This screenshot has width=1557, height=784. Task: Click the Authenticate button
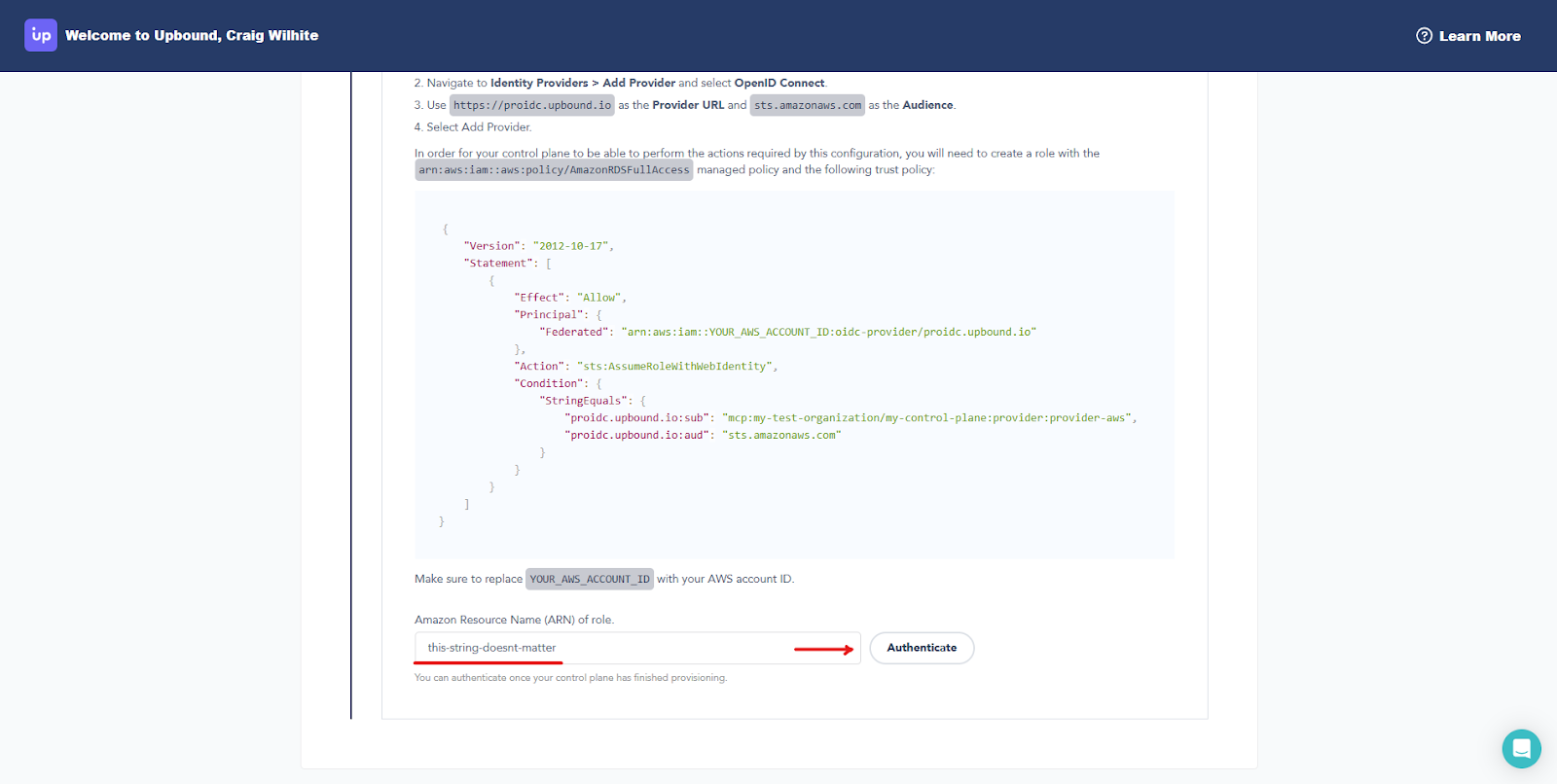922,648
